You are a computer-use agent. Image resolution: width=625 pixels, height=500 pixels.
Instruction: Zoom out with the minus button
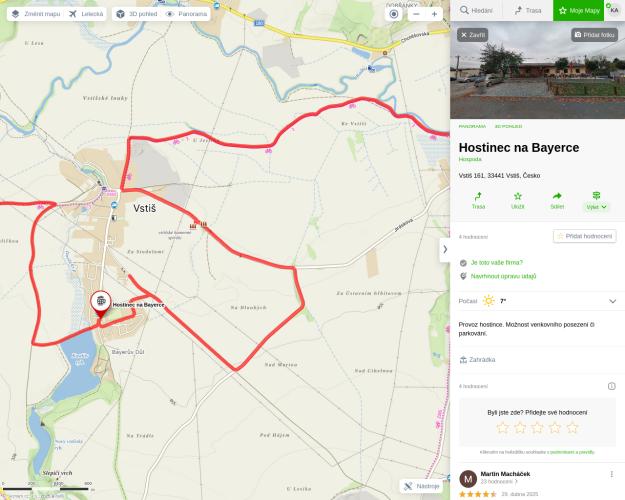(x=416, y=14)
